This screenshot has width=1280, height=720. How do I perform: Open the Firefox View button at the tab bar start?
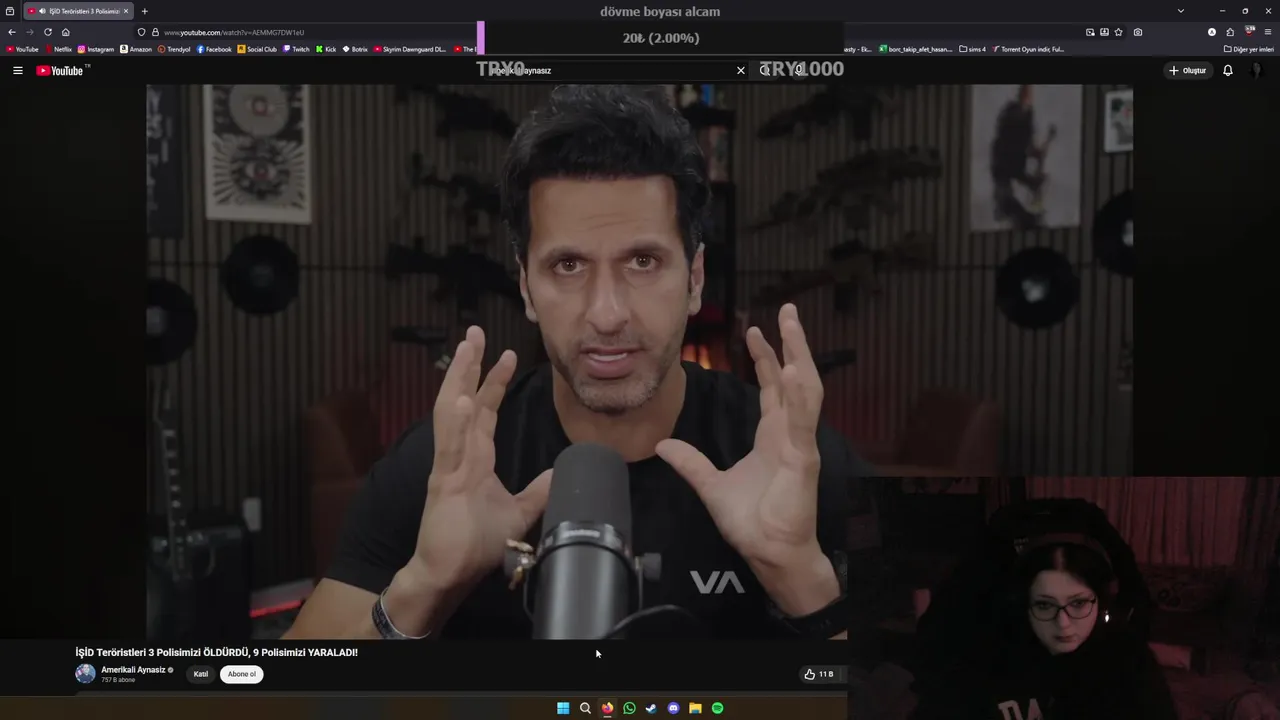[x=10, y=11]
